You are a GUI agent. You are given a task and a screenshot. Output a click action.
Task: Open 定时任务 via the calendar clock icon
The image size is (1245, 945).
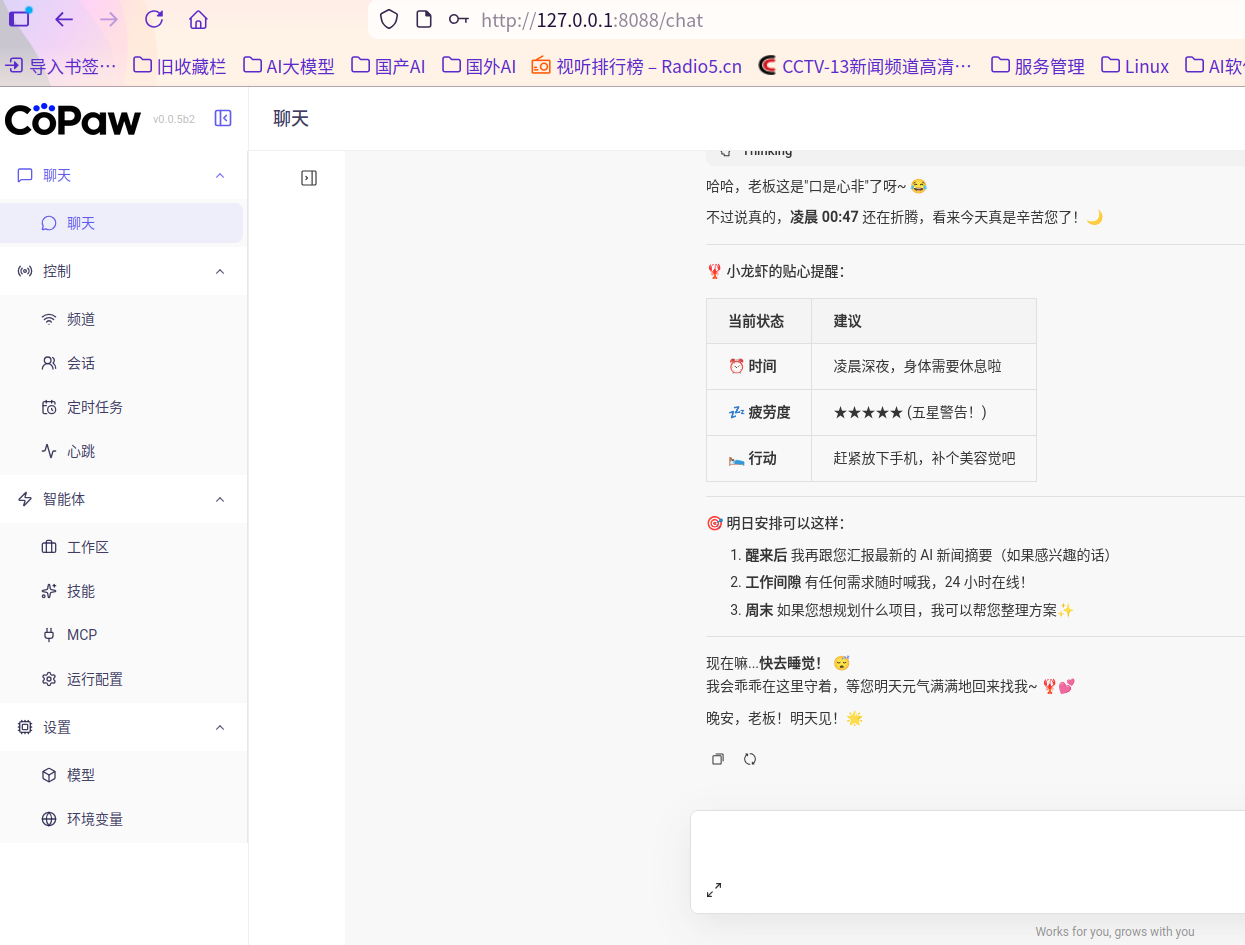pyautogui.click(x=47, y=407)
